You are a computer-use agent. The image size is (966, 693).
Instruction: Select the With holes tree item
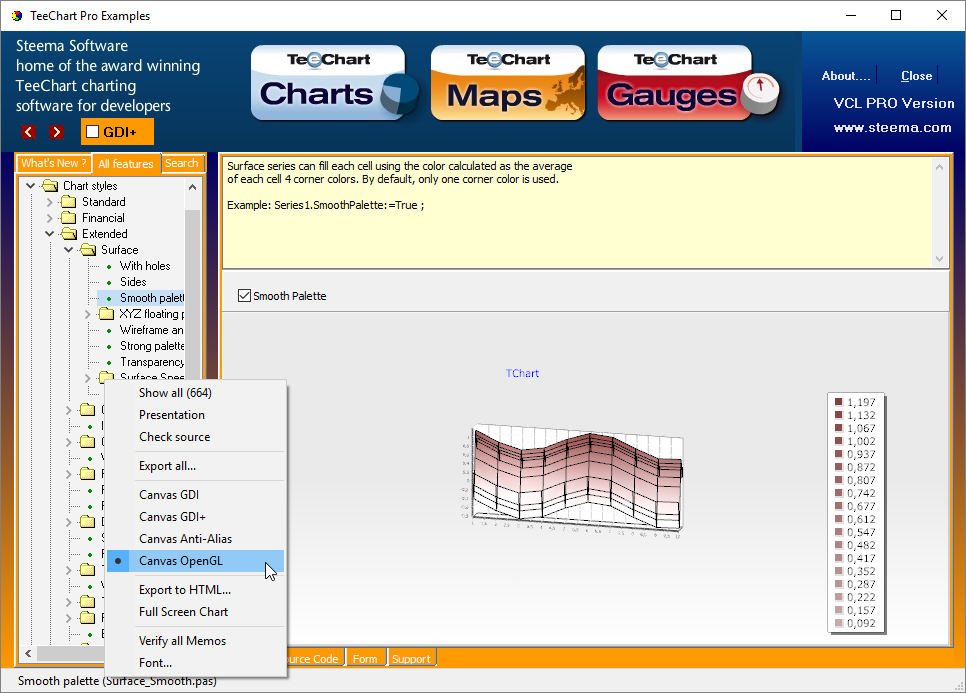point(145,265)
